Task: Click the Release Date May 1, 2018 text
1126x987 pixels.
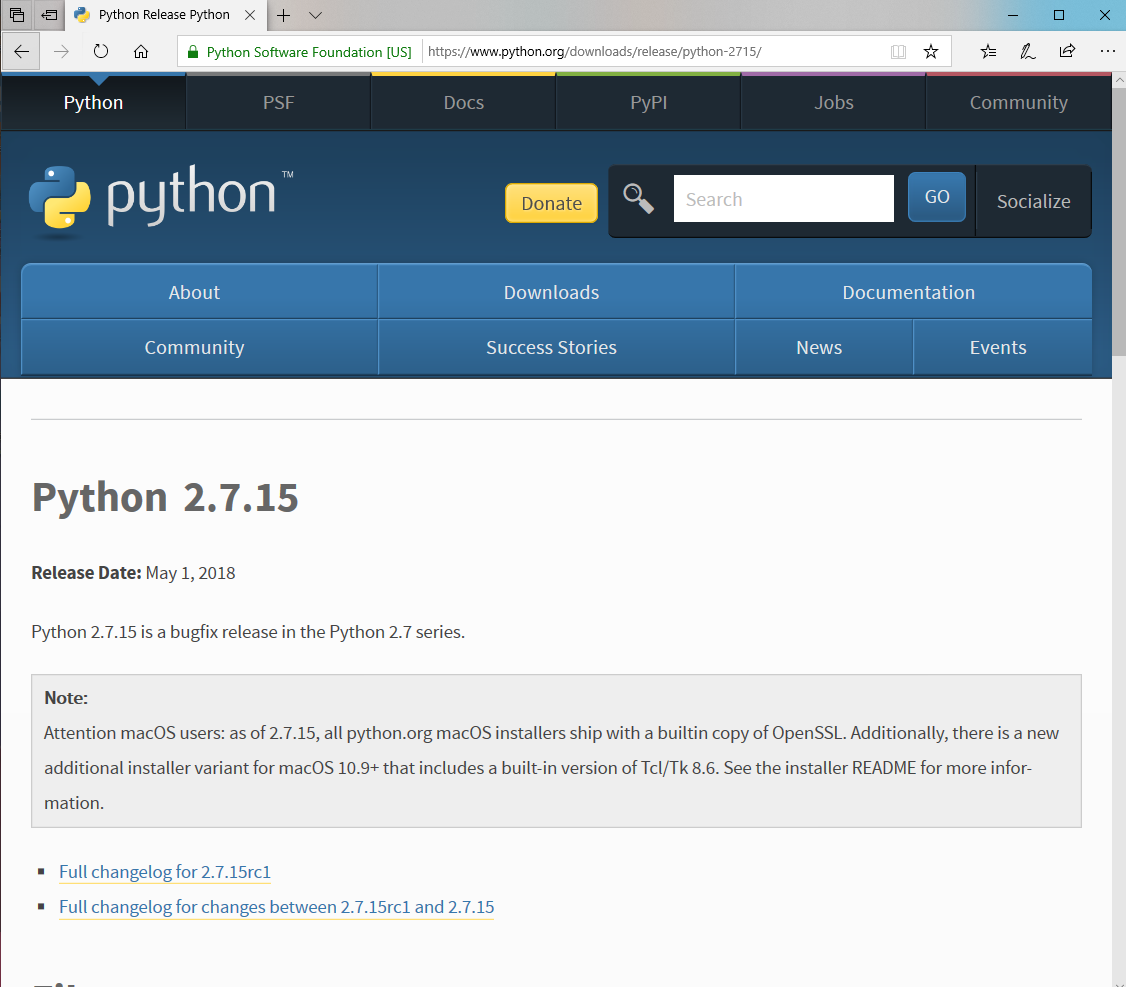Action: pos(134,573)
